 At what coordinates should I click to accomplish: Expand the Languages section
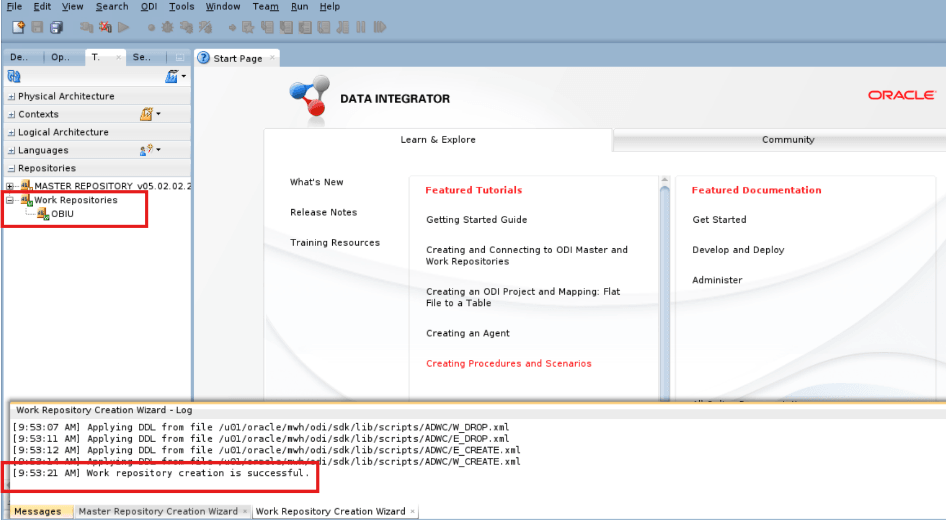(11, 151)
